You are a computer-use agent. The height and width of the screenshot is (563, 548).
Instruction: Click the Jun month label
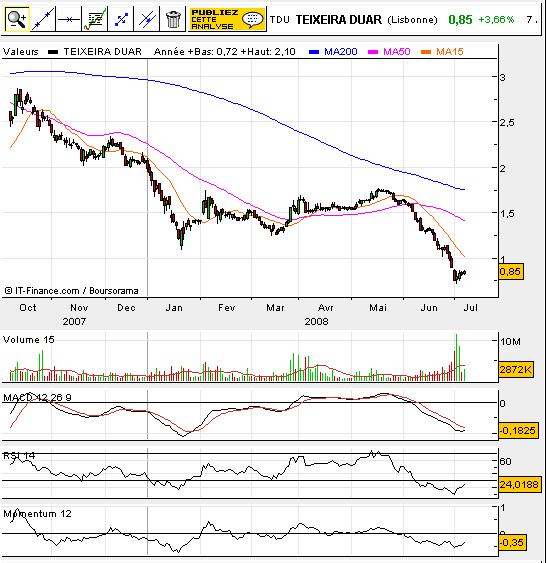tap(429, 308)
